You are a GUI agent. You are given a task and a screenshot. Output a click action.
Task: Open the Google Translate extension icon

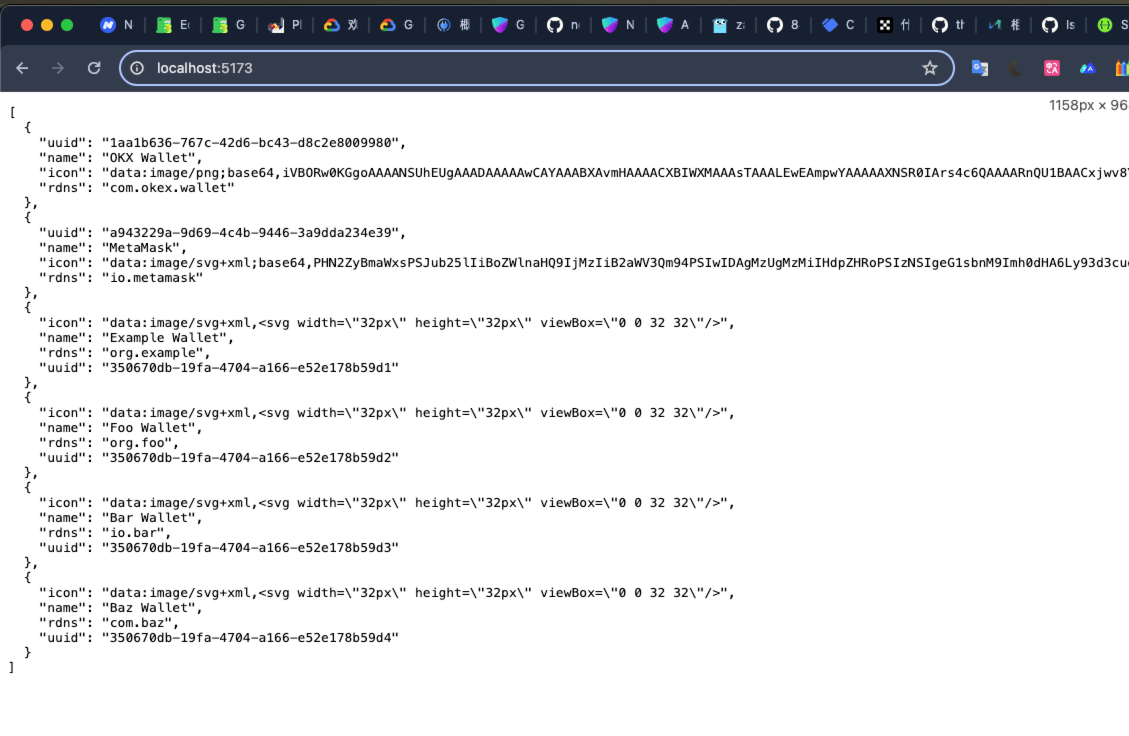coord(979,68)
